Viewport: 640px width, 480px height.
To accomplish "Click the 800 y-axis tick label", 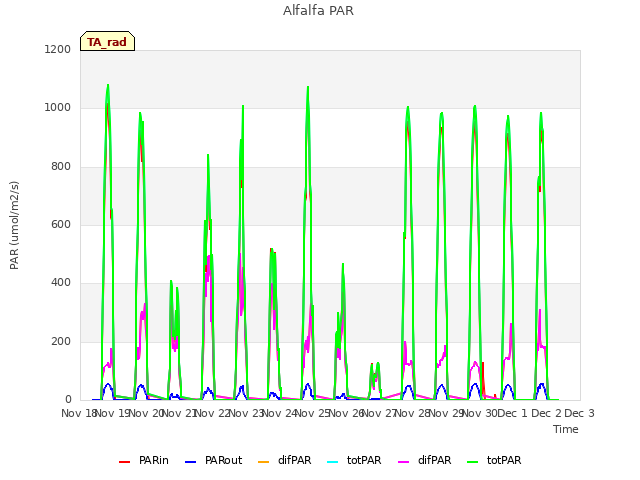I will pyautogui.click(x=61, y=167).
